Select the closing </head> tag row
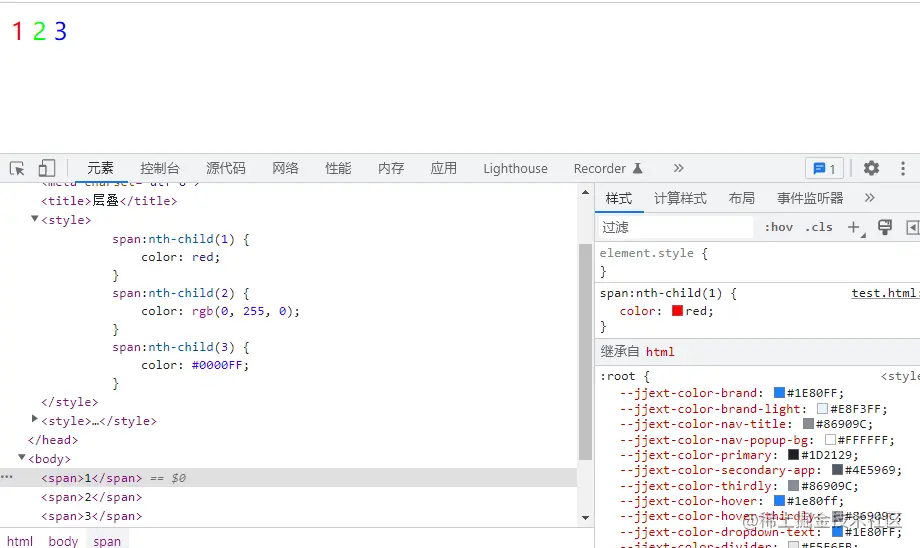Screen dimensions: 920x548 tap(53, 440)
